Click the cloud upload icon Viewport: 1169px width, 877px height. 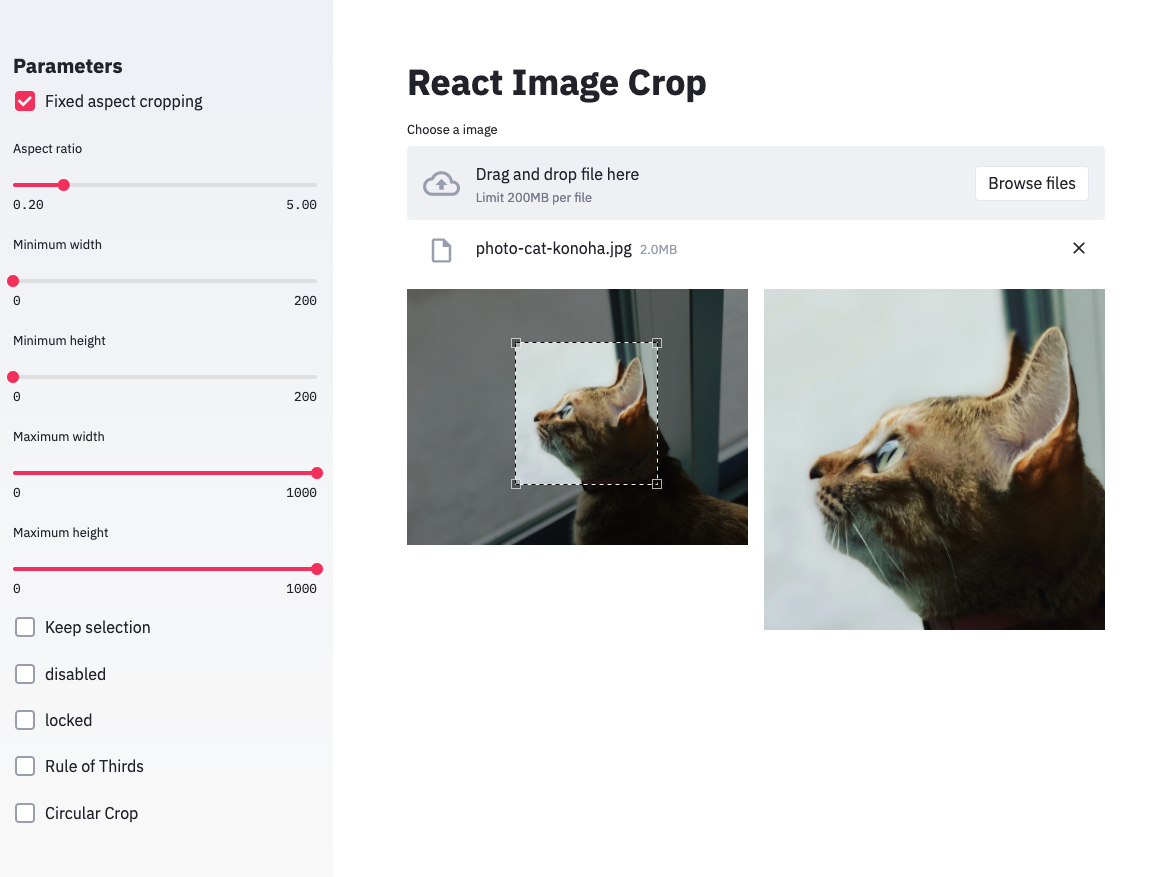tap(441, 183)
